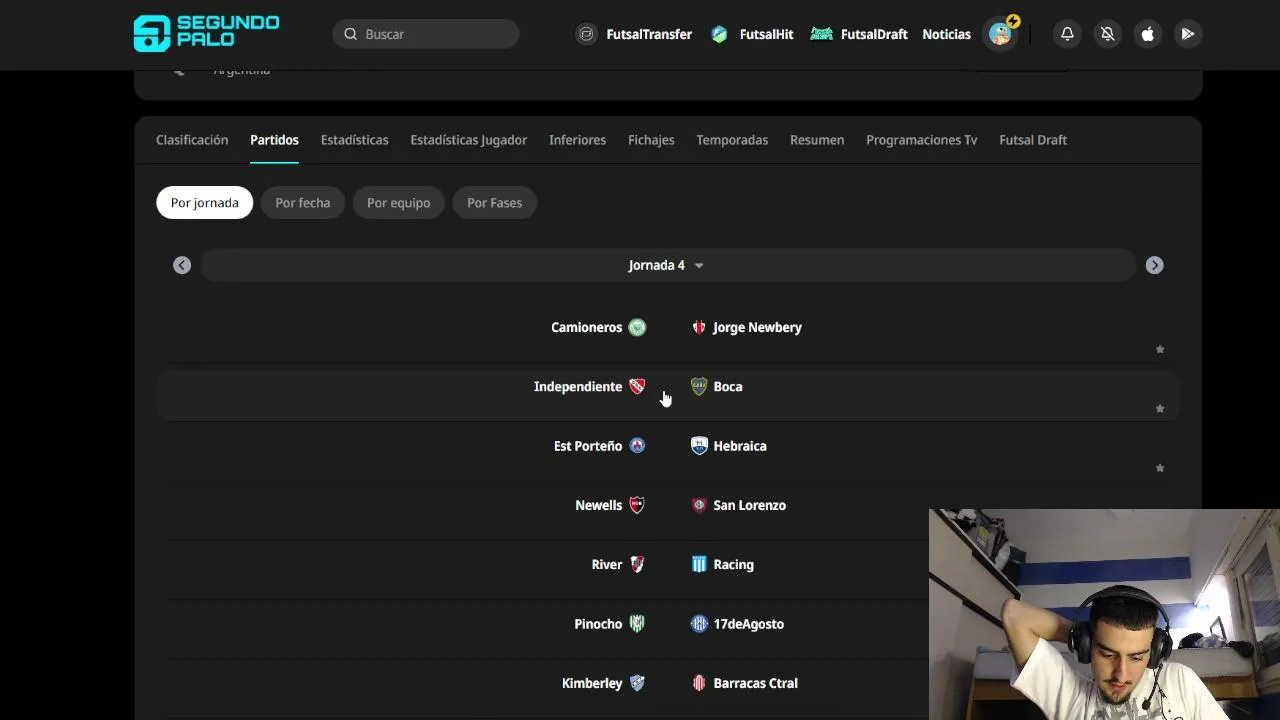This screenshot has width=1280, height=720.
Task: Open the FutsalDraft link
Action: pos(874,34)
